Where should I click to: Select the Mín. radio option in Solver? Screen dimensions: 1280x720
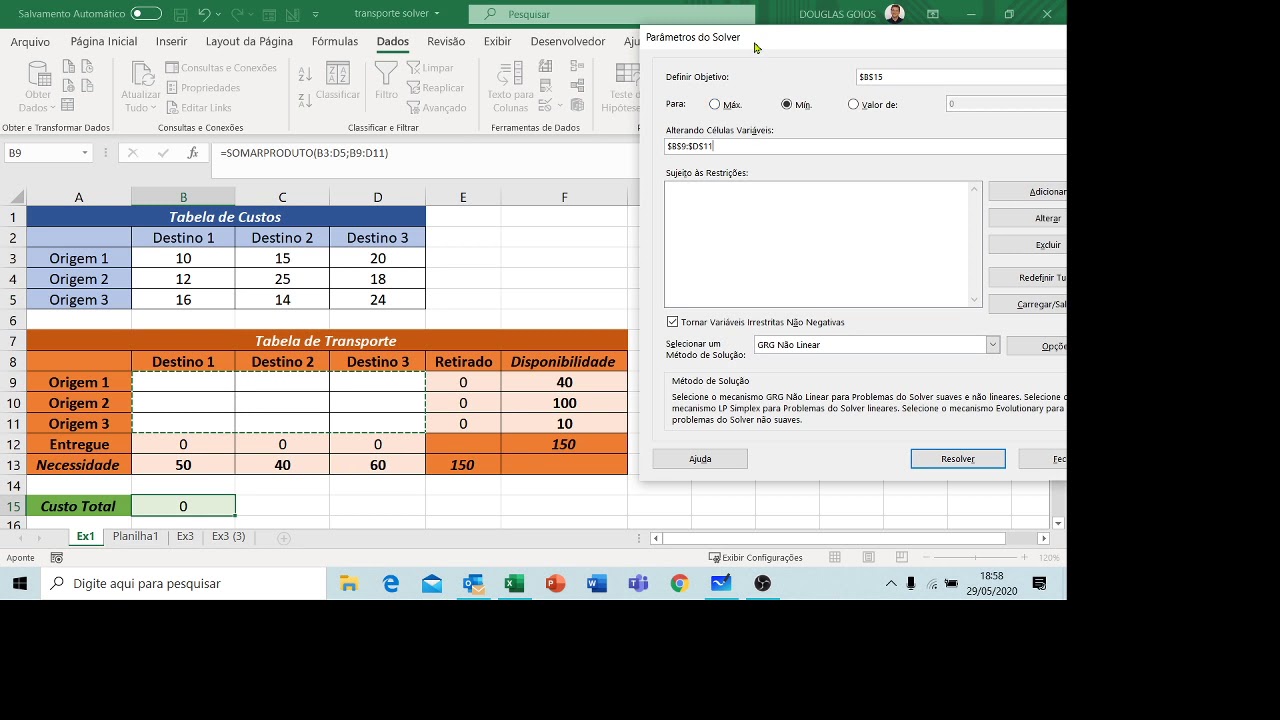pyautogui.click(x=786, y=104)
